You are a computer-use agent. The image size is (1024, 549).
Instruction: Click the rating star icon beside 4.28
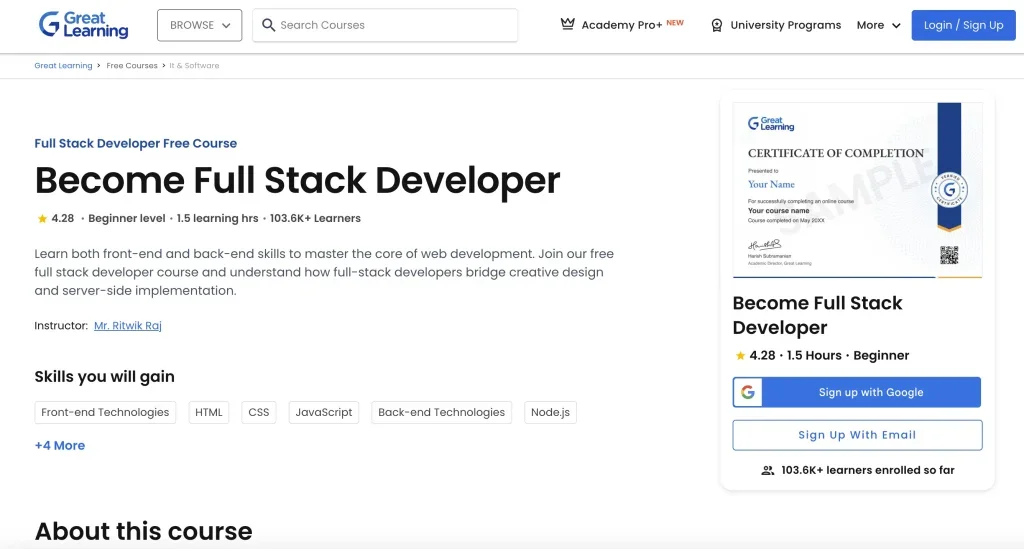click(x=42, y=219)
